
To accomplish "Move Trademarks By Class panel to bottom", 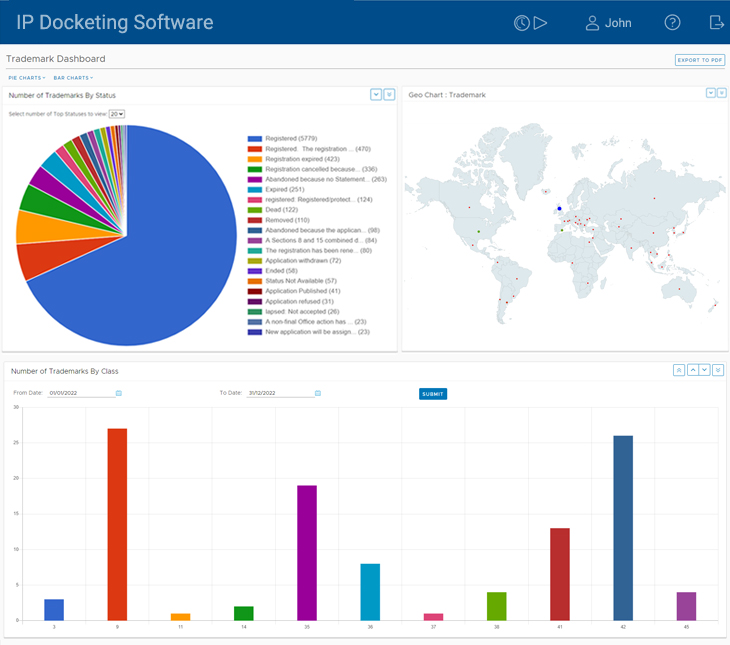I will click(x=718, y=370).
